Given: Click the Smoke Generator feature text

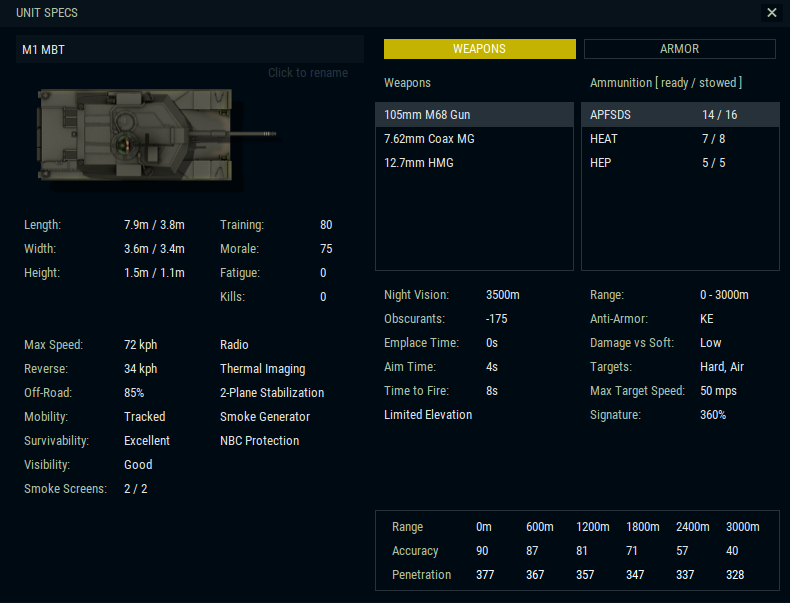Looking at the screenshot, I should pyautogui.click(x=265, y=417).
